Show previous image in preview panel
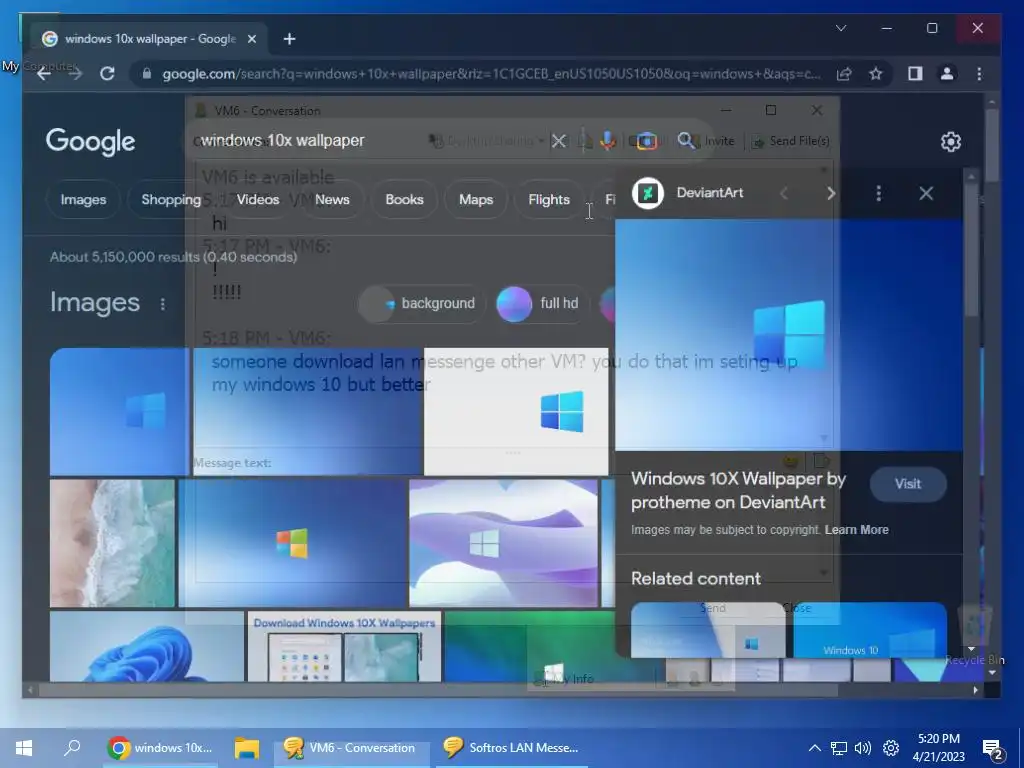The height and width of the screenshot is (768, 1024). [784, 193]
